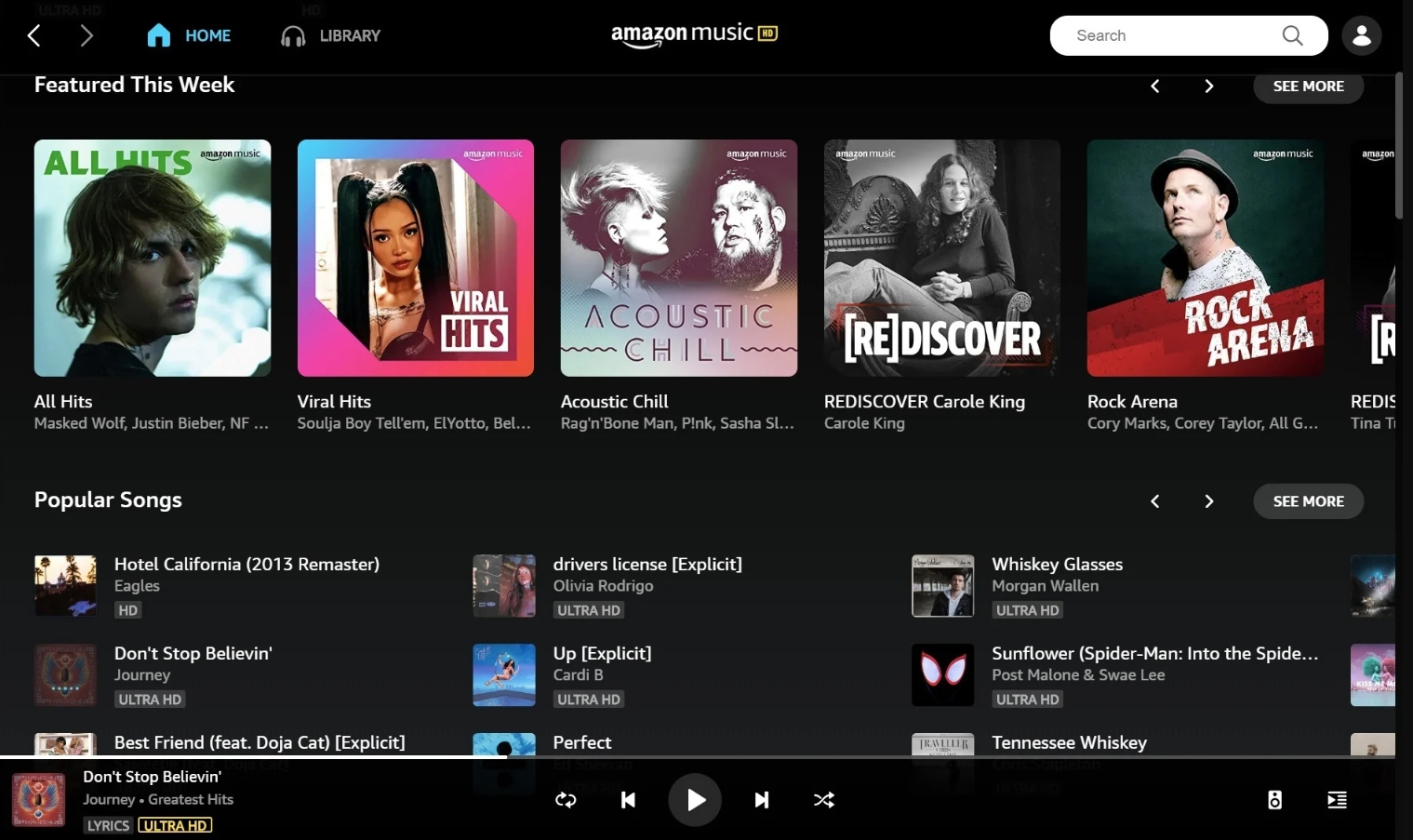Click the HD badge under Hotel California
This screenshot has height=840, width=1413.
pyautogui.click(x=128, y=610)
